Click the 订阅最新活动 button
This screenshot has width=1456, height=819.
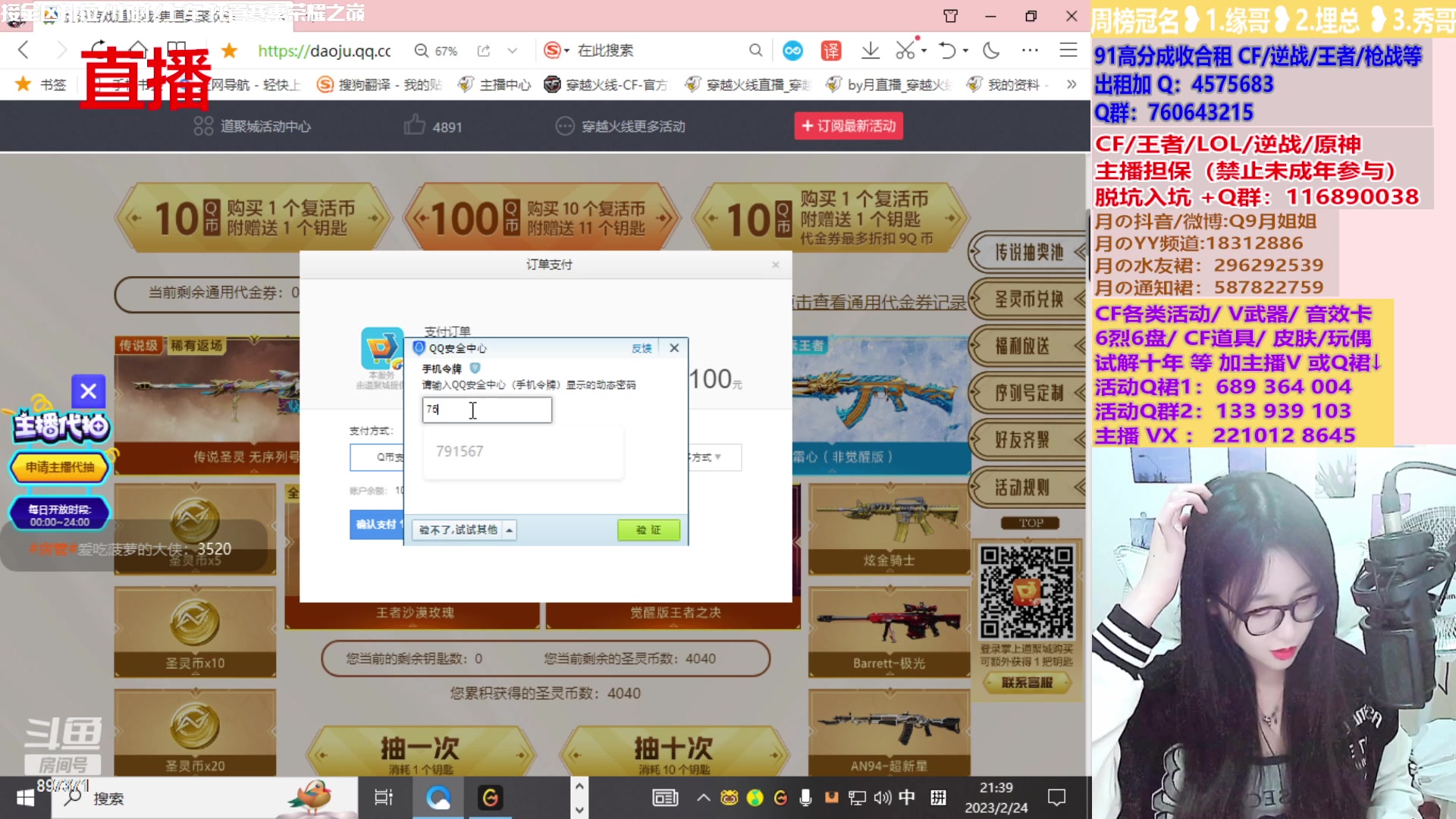click(849, 126)
